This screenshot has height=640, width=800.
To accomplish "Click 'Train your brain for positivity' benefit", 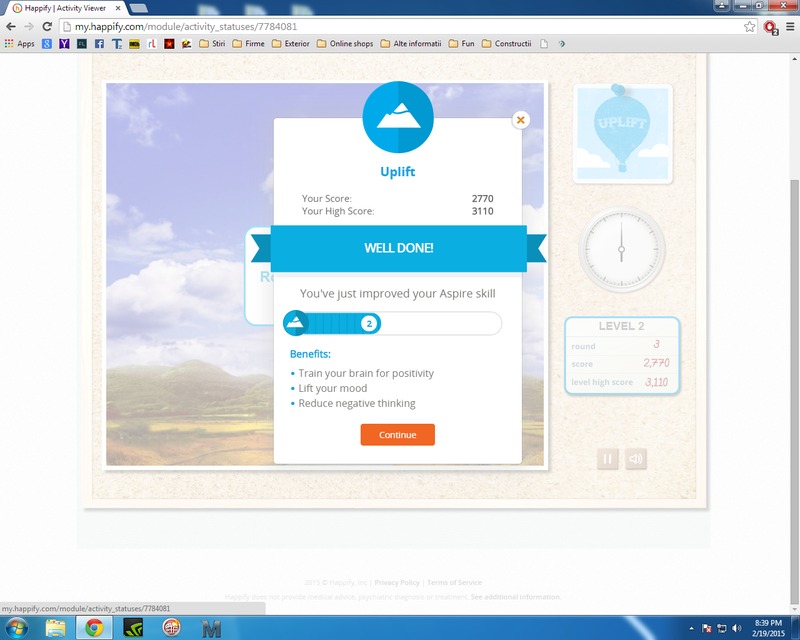I will 366,374.
